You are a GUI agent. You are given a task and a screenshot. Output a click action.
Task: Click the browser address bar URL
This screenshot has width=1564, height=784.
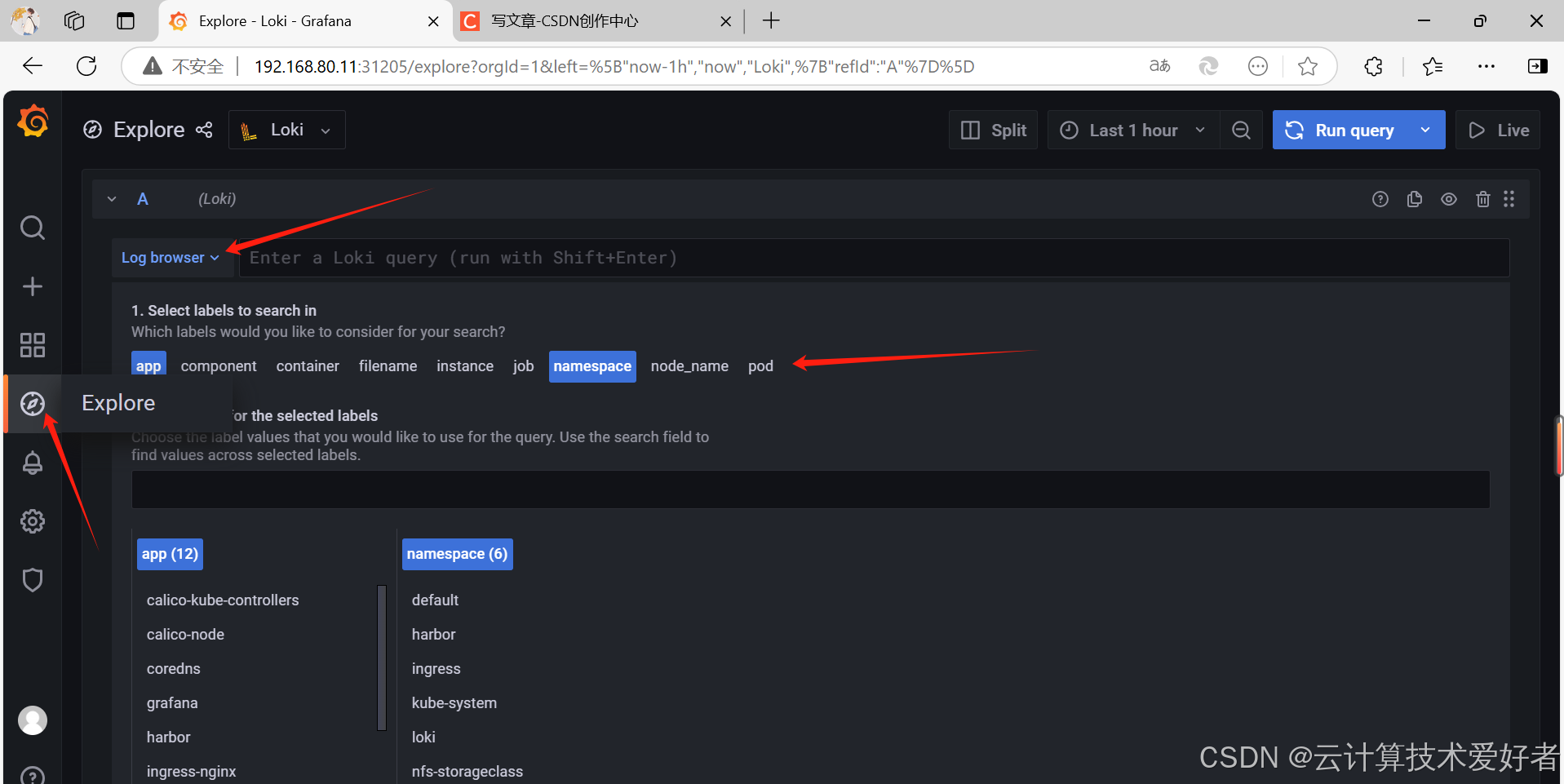point(614,66)
